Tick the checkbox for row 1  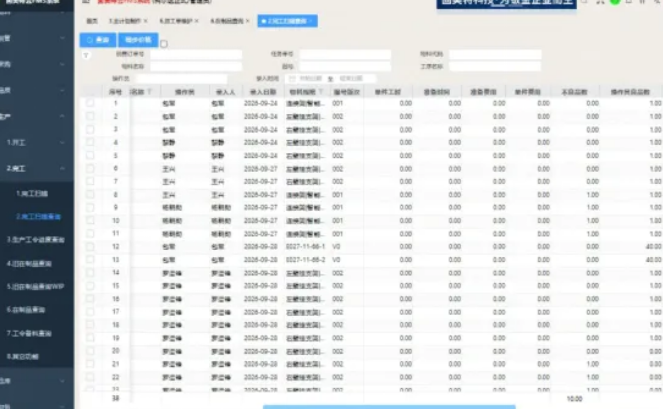(90, 103)
